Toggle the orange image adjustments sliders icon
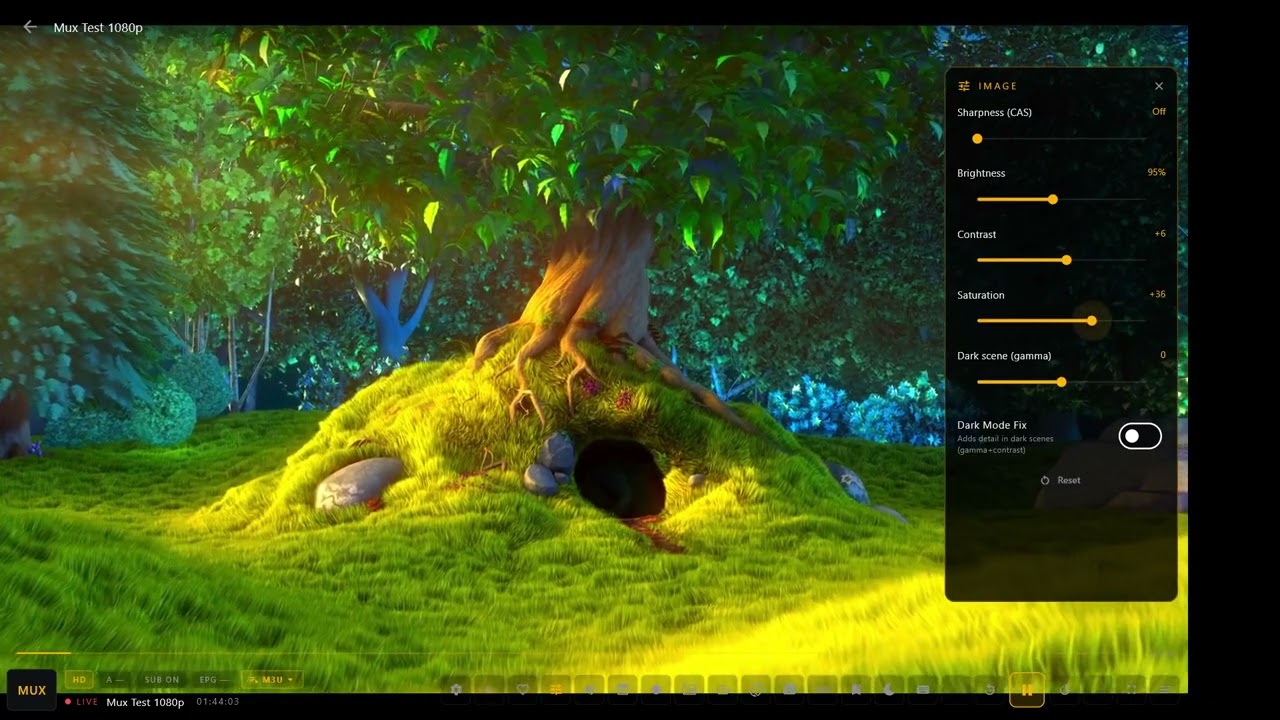1280x720 pixels. pos(556,689)
